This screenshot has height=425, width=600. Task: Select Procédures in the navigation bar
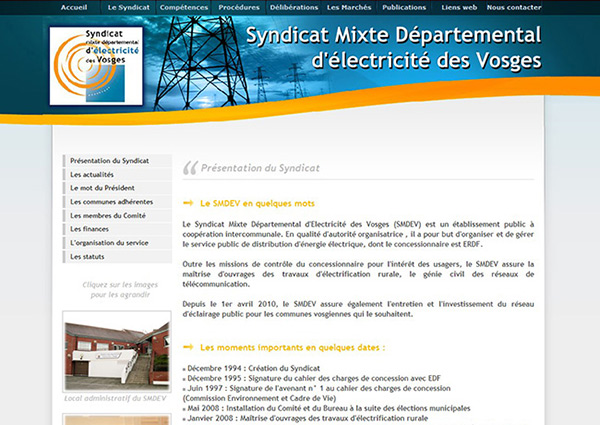(x=239, y=7)
